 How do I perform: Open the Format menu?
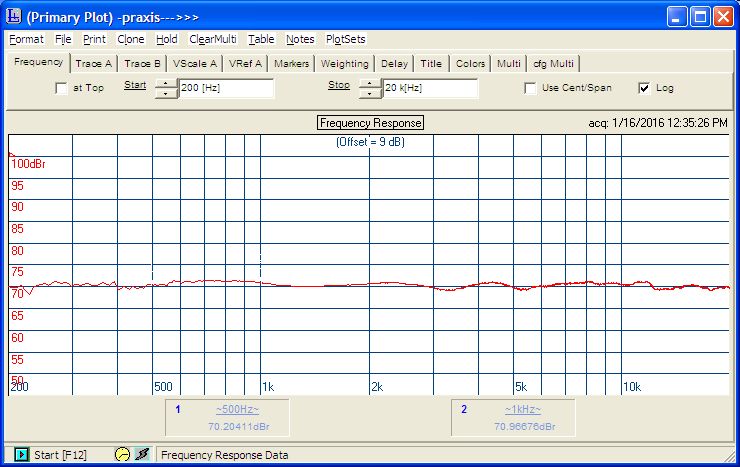pos(26,39)
